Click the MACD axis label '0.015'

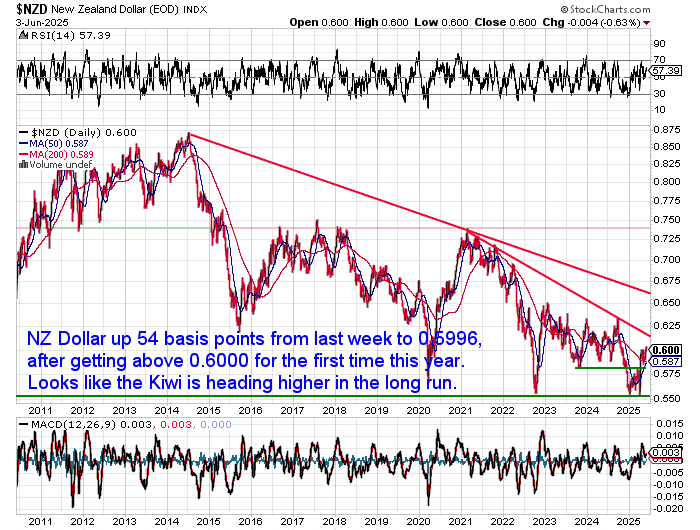click(x=670, y=424)
